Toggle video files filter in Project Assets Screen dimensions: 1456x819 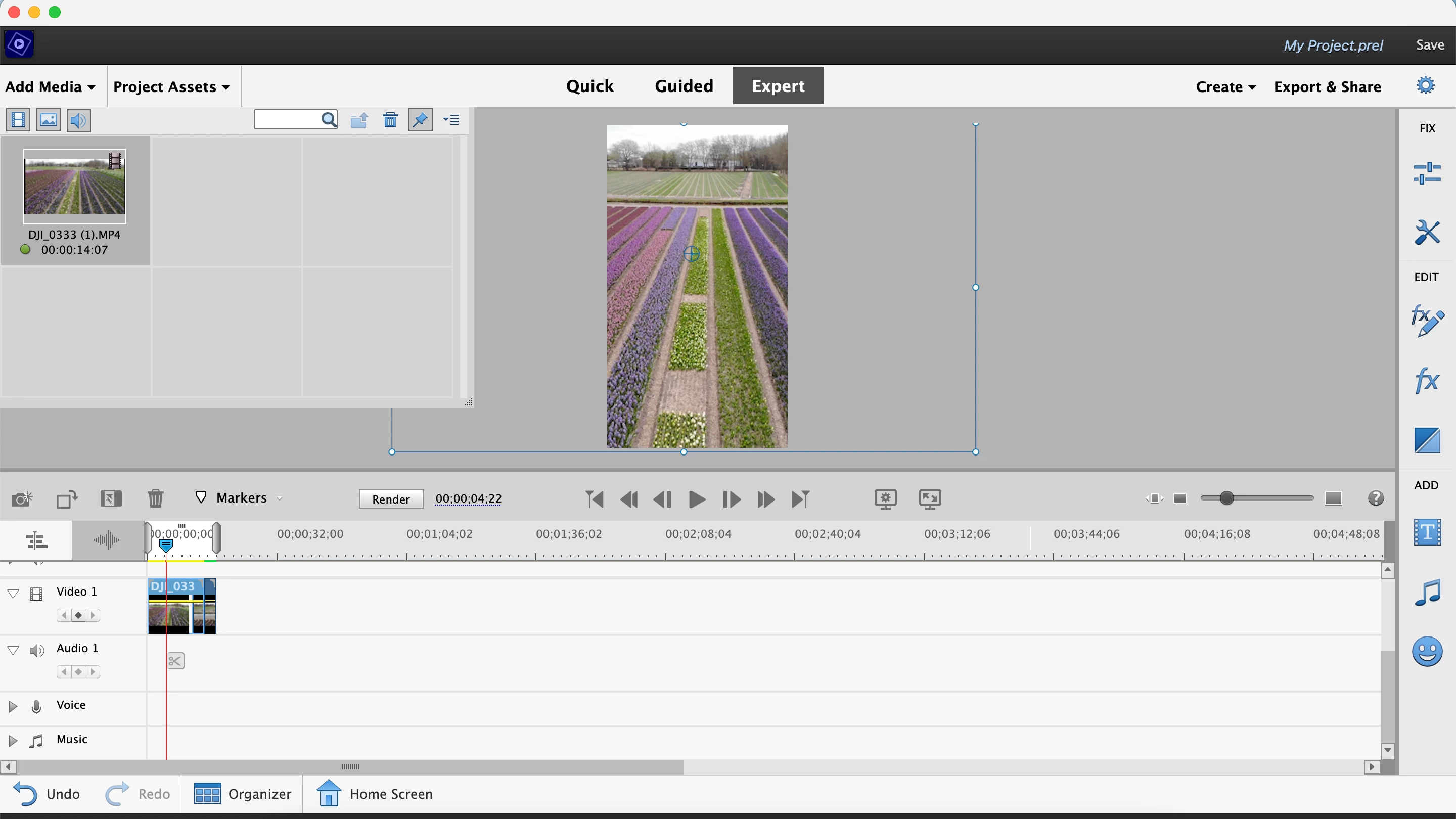[x=18, y=120]
